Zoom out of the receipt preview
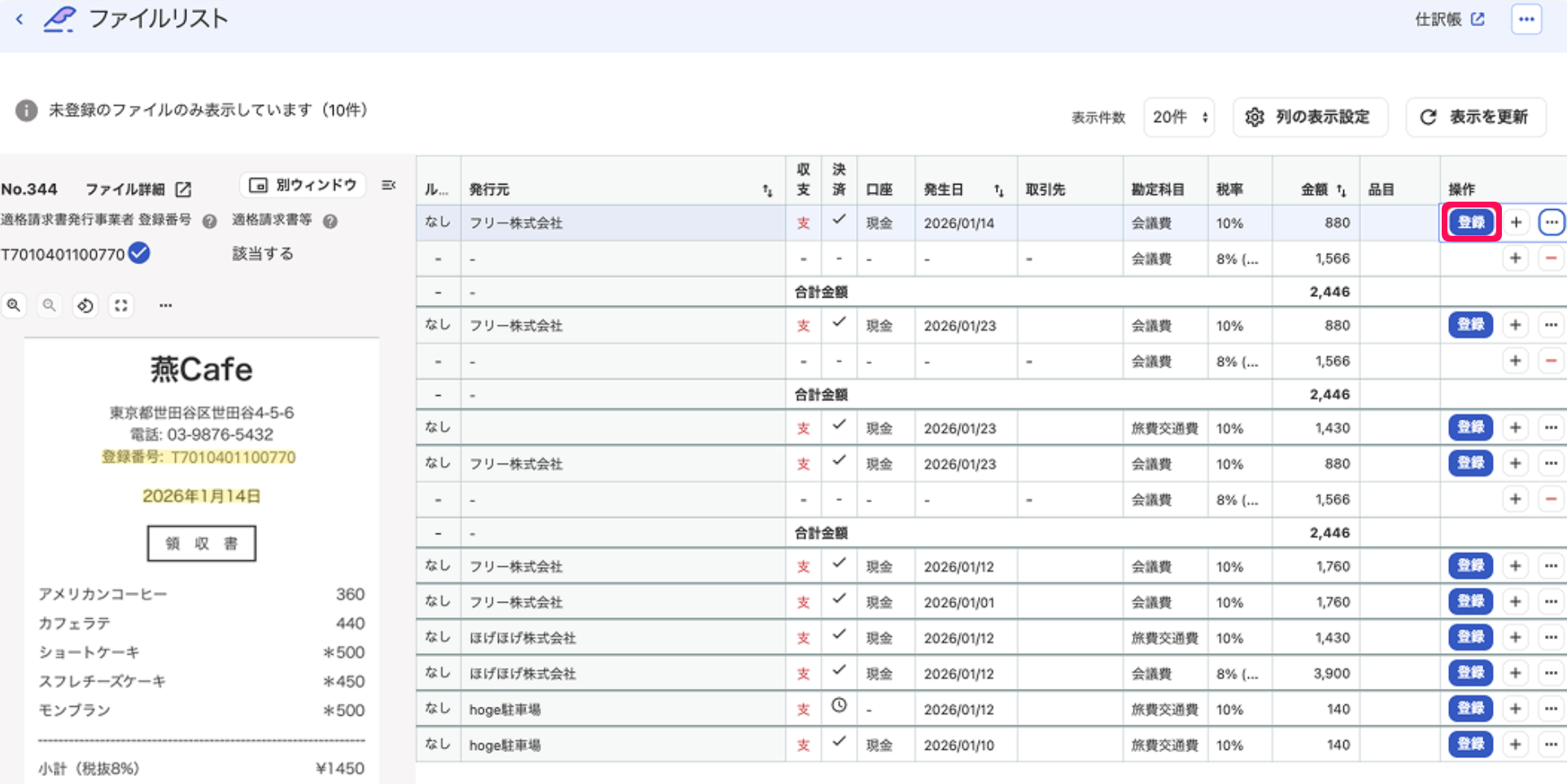The height and width of the screenshot is (784, 1567). pos(50,305)
